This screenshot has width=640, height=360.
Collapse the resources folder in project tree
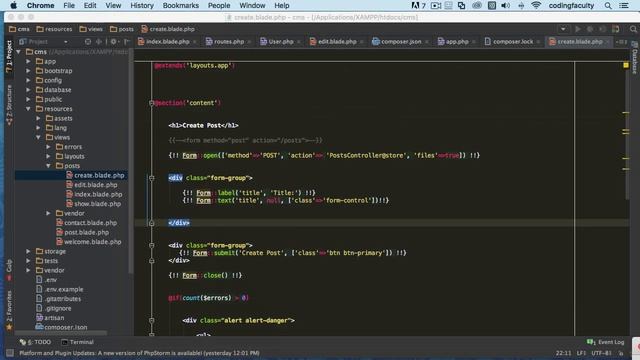28,109
